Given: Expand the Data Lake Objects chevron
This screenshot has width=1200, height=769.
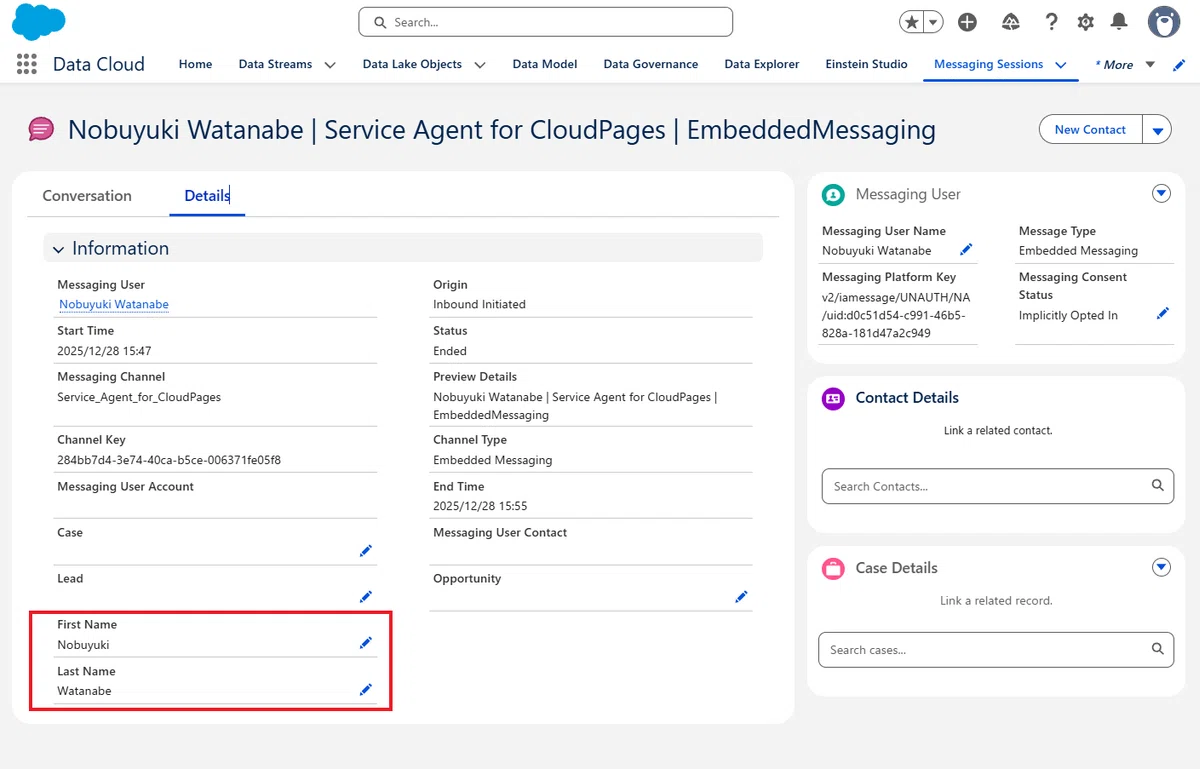Looking at the screenshot, I should click(x=480, y=65).
